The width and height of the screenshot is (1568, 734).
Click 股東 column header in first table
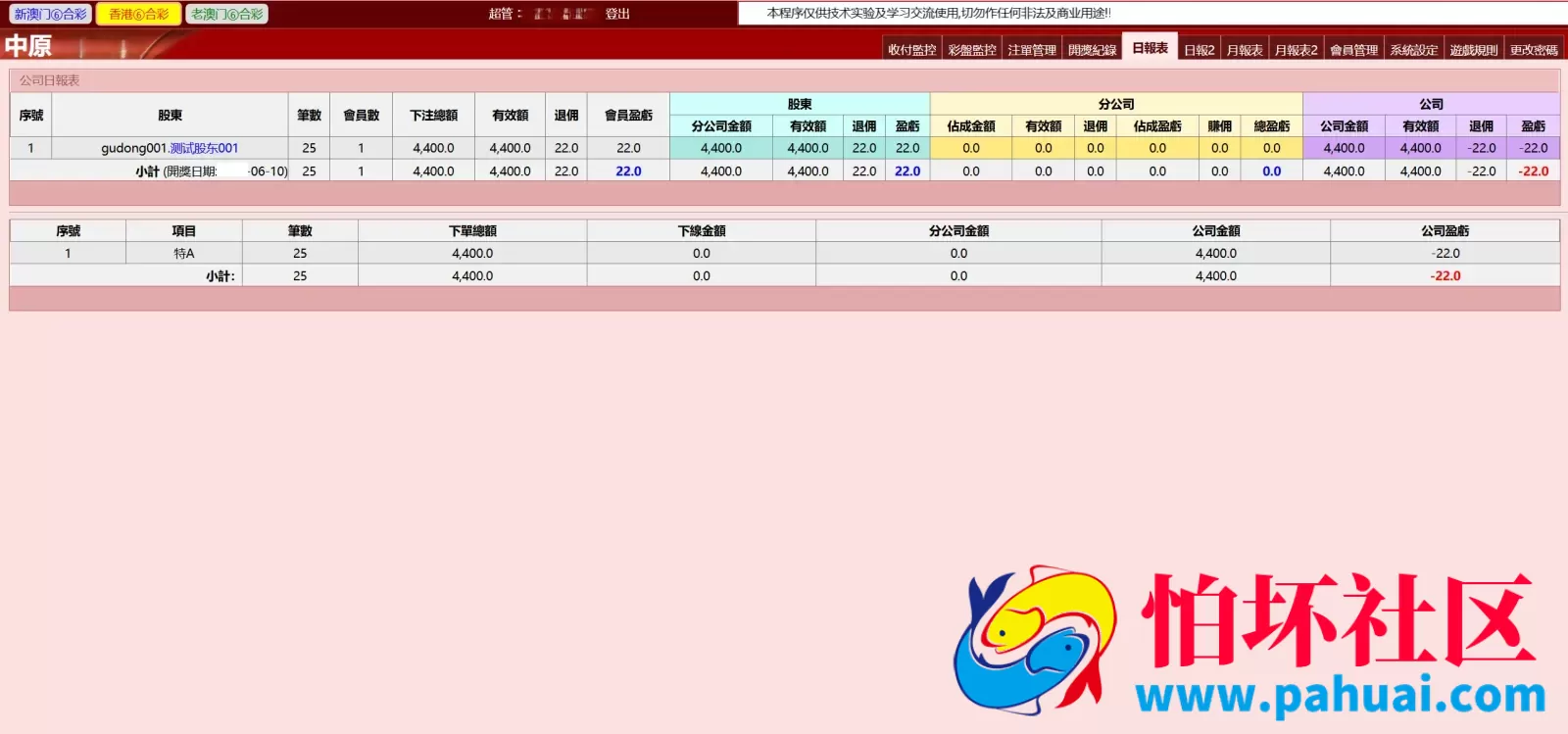coord(170,116)
